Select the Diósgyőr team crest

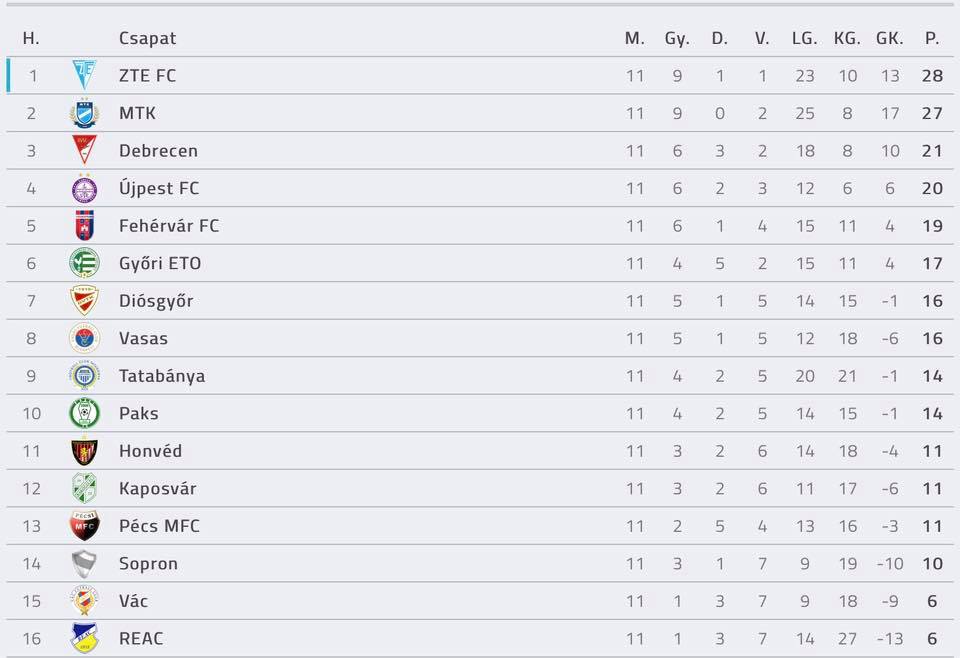point(84,300)
